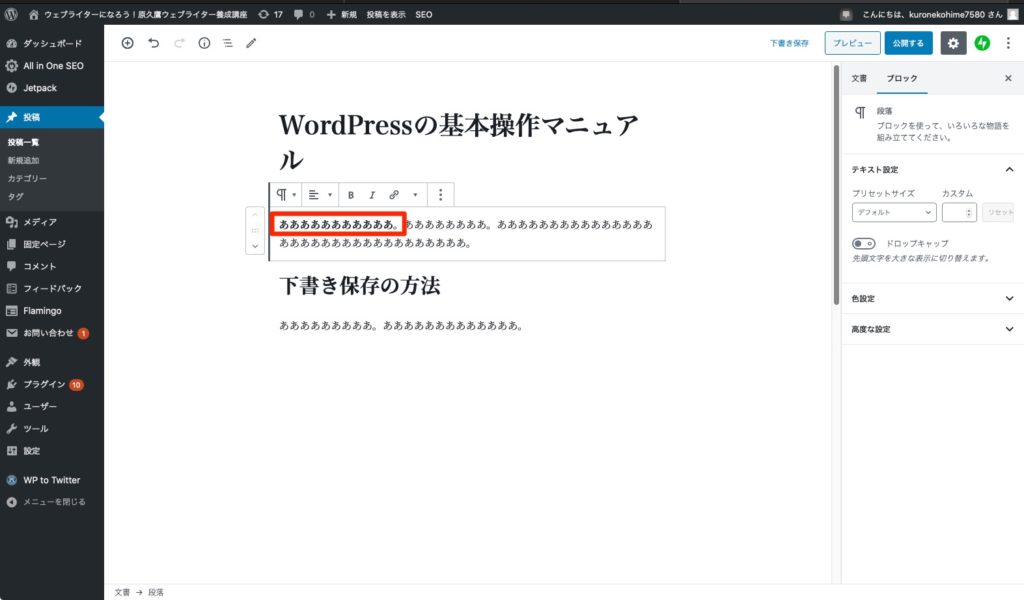Screen dimensions: 1024x600
Task: Move block down with arrow
Action: click(x=255, y=246)
